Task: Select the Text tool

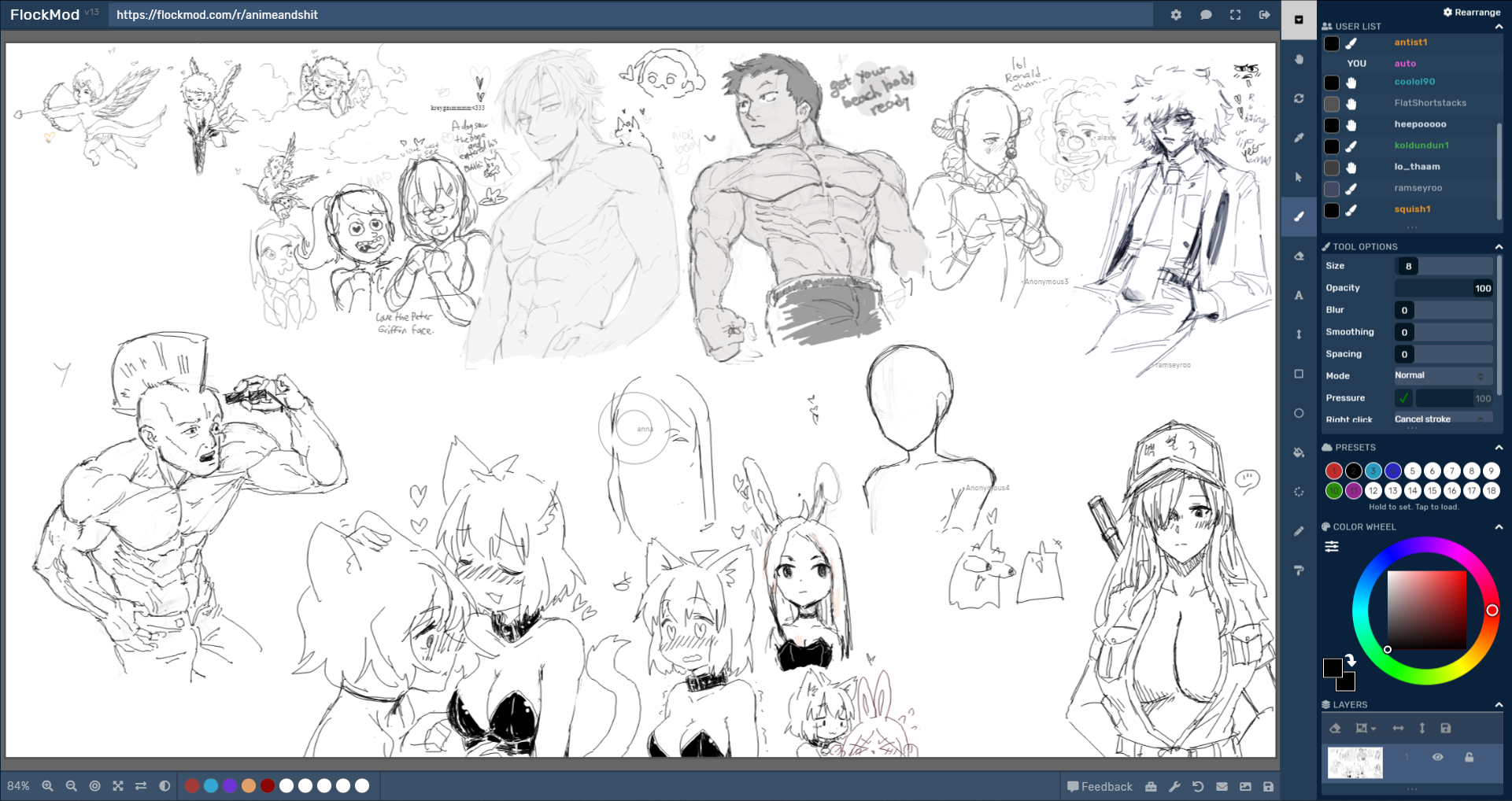Action: click(1299, 295)
